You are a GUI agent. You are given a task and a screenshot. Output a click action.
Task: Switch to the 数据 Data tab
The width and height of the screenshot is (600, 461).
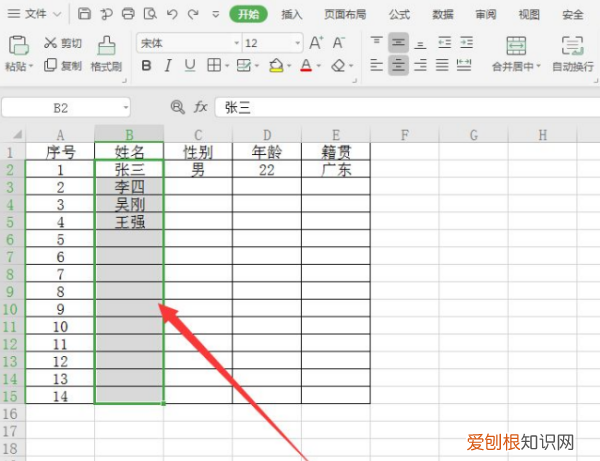point(443,15)
